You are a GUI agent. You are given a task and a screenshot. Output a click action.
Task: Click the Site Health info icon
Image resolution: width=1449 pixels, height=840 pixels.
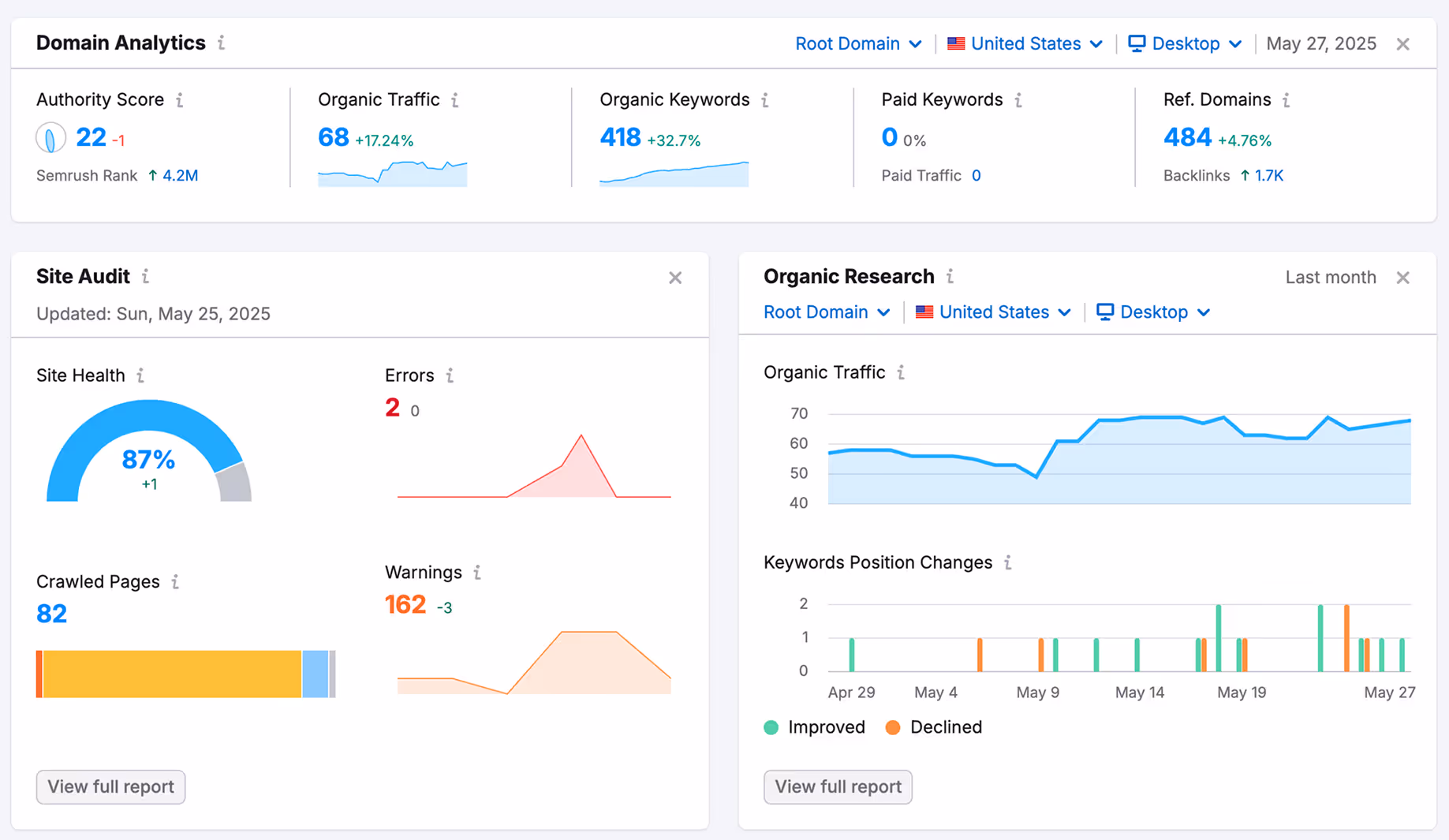(x=142, y=375)
